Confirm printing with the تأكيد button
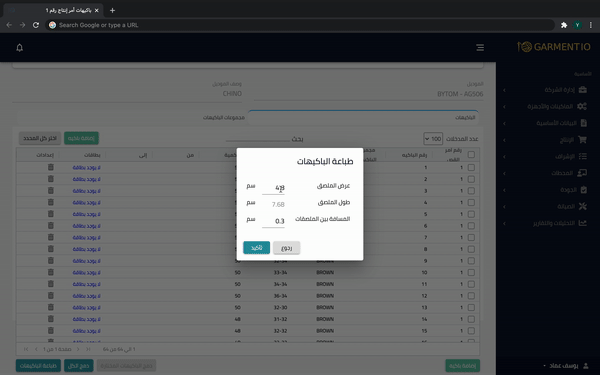This screenshot has height=375, width=600. [256, 248]
